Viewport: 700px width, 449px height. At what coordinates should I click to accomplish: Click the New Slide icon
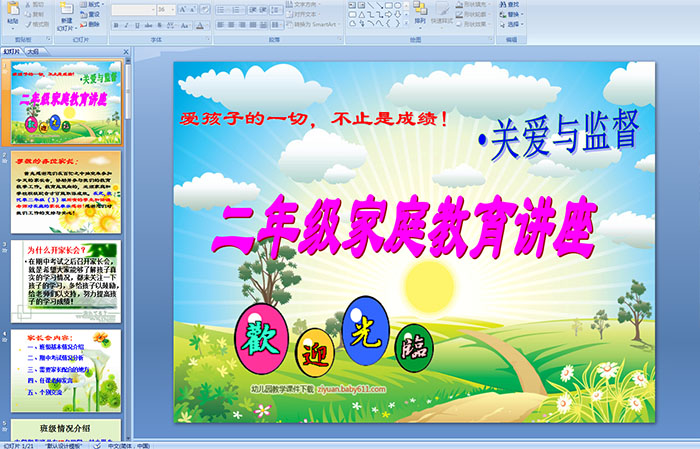tap(67, 8)
